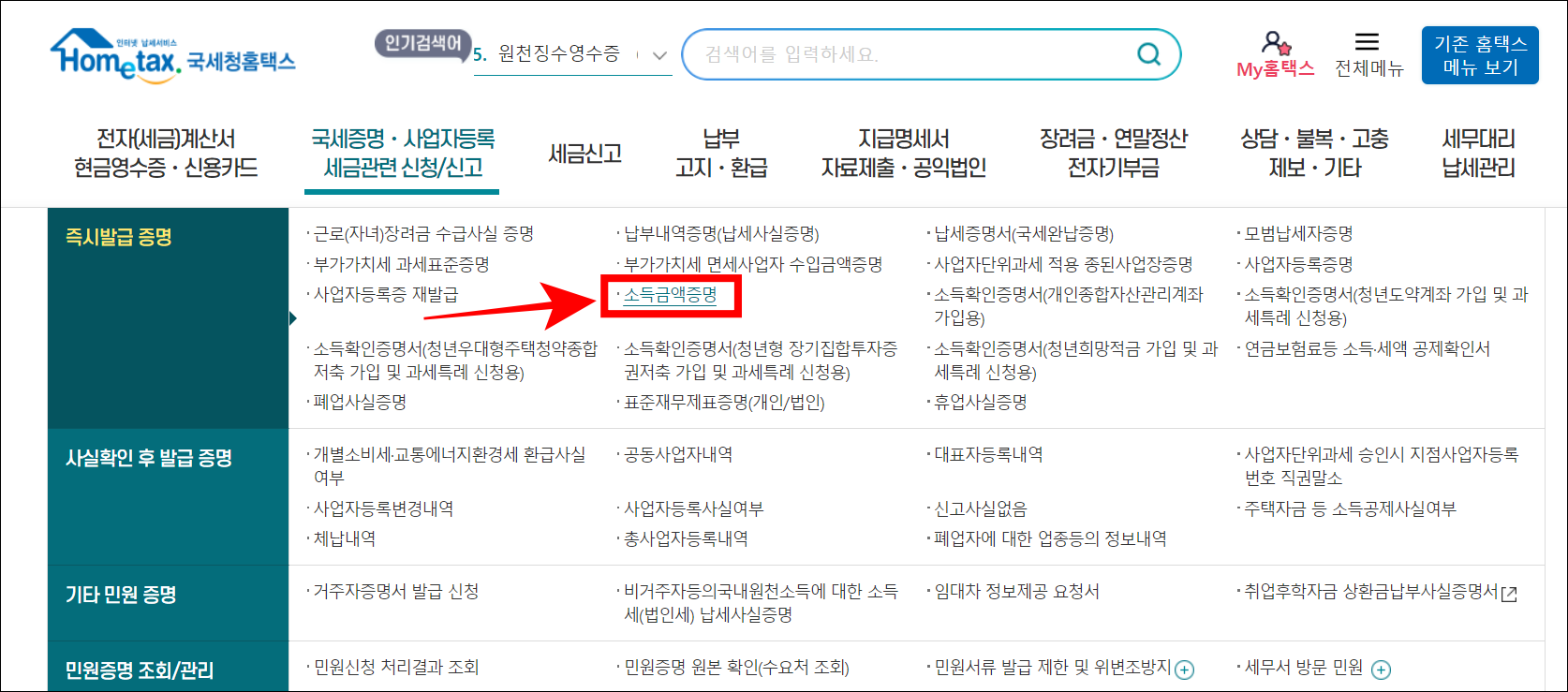This screenshot has height=692, width=1568.
Task: Open 휴업사실증명 link
Action: (981, 403)
